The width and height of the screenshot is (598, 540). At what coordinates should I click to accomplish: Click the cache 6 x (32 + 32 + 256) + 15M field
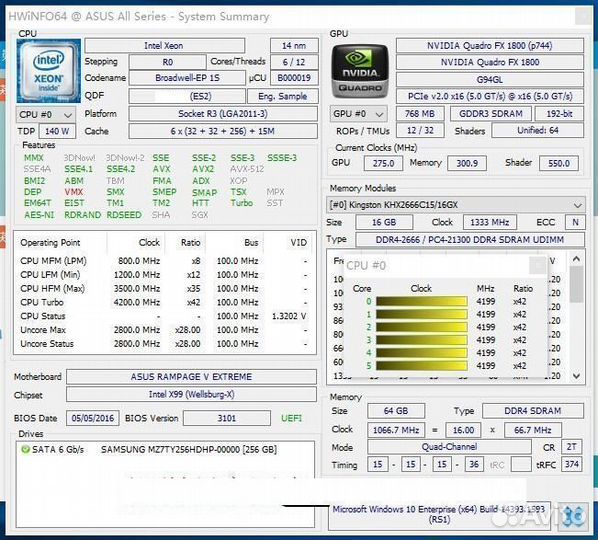[x=223, y=131]
